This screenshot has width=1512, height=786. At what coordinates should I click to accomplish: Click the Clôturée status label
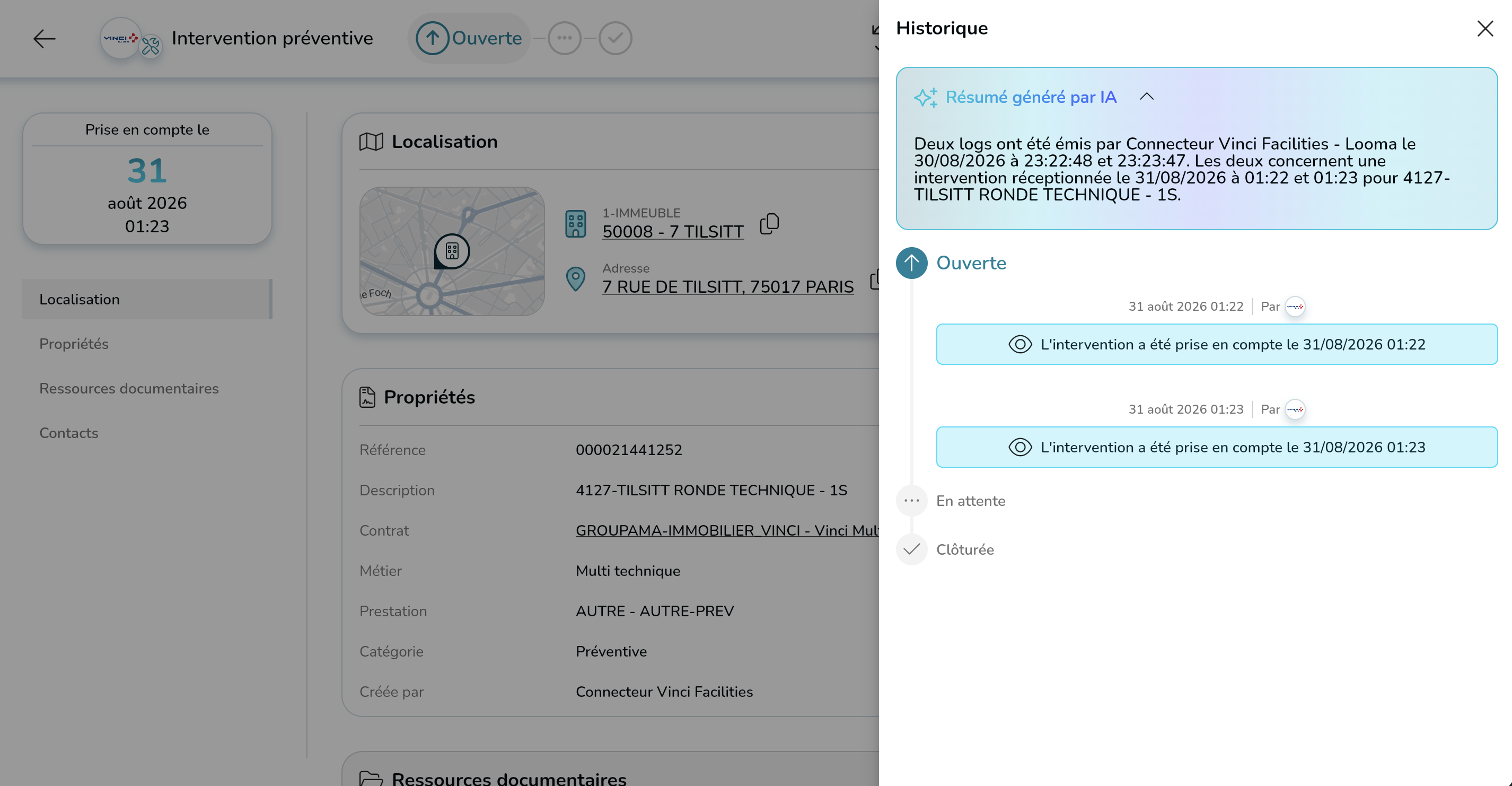(965, 550)
